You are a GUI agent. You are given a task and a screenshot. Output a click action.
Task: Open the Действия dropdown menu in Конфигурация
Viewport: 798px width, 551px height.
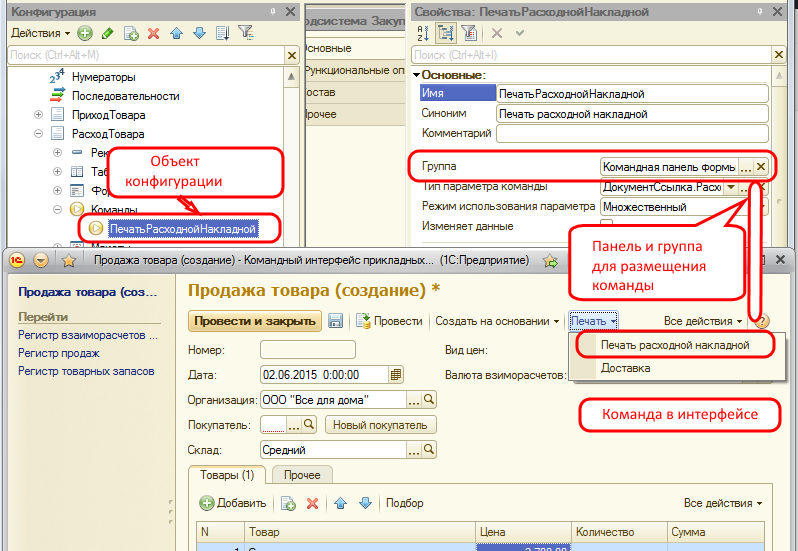point(40,33)
